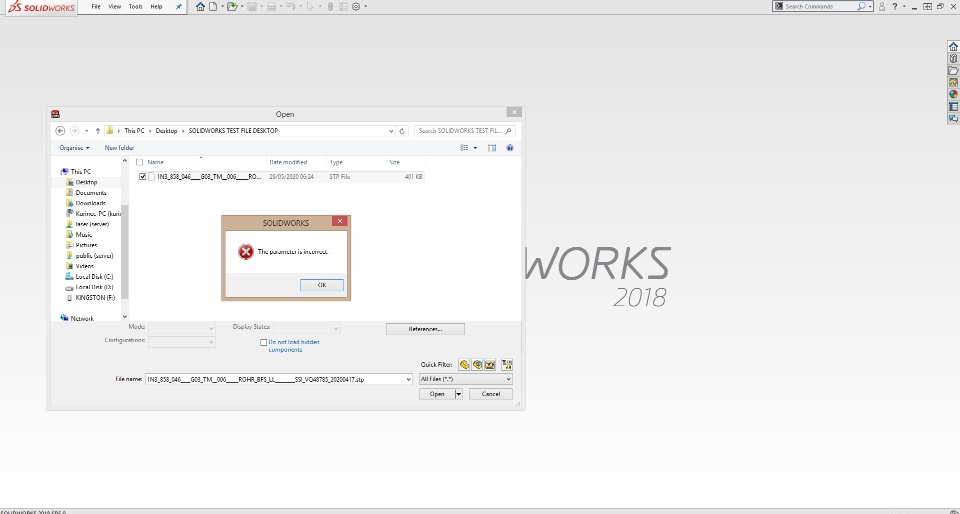Click Quick Filter Assemblies icon
Viewport: 960px width, 514px height.
coord(477,365)
